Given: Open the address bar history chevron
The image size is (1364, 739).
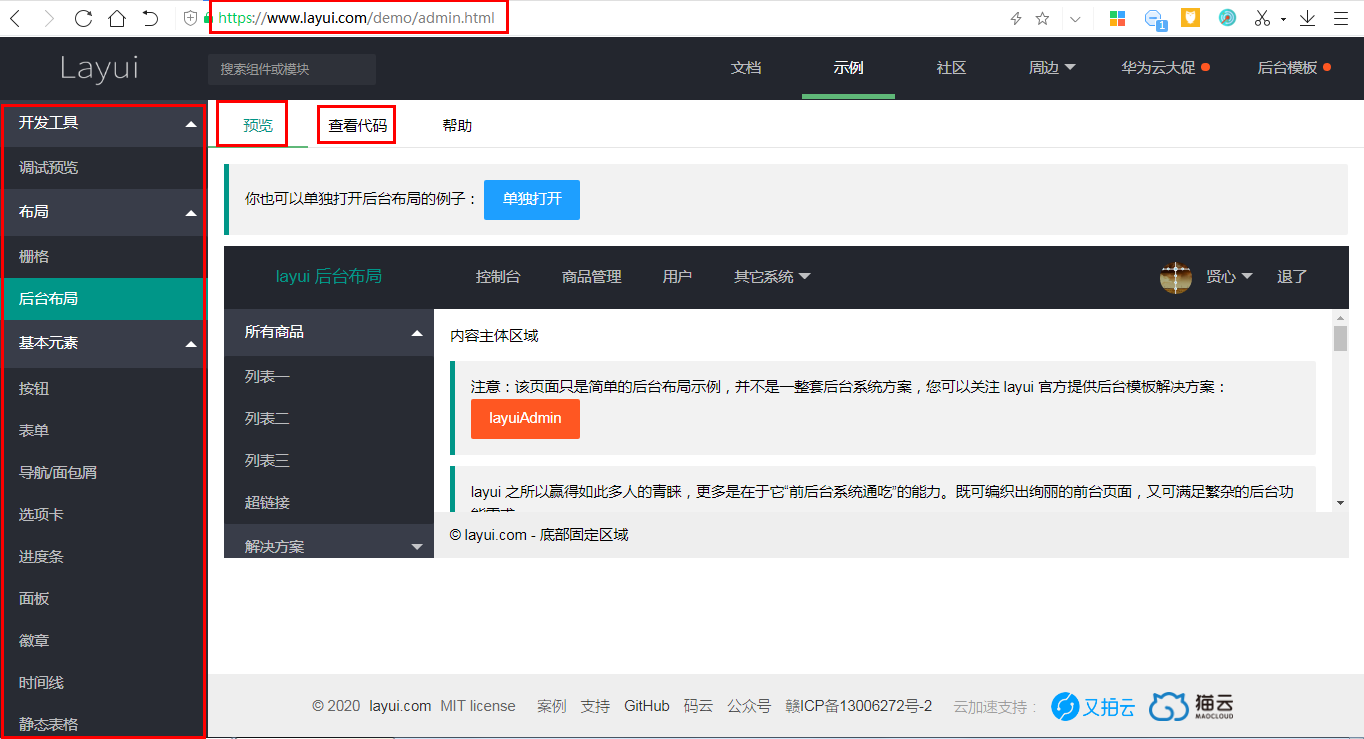Looking at the screenshot, I should click(1075, 18).
